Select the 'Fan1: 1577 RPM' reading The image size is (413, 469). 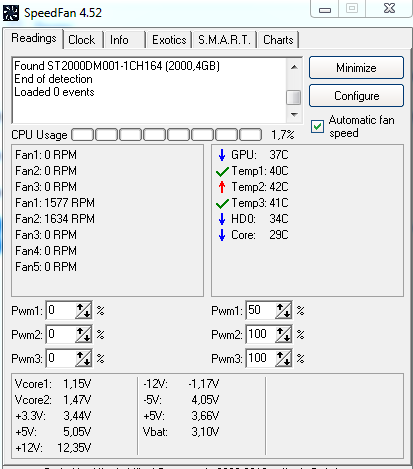click(55, 203)
